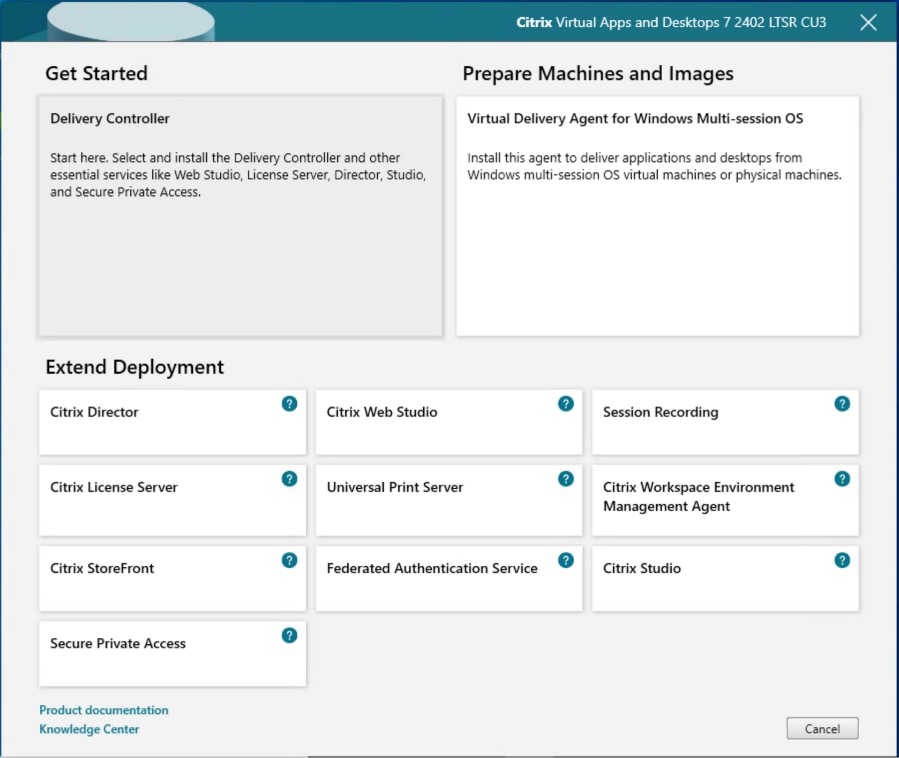Select the Delivery Controller install tile
This screenshot has width=899, height=758.
[x=240, y=216]
